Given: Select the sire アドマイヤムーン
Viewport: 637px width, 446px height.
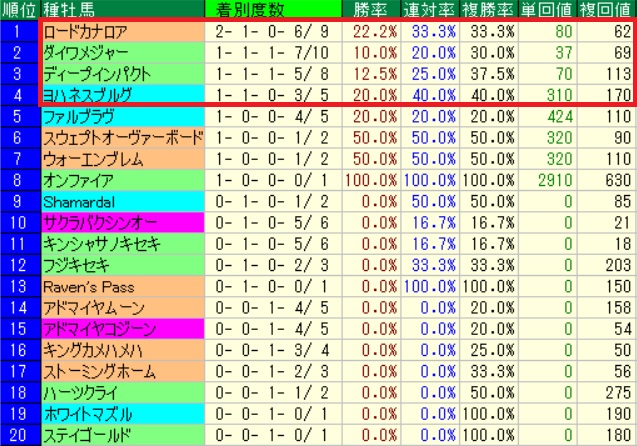Looking at the screenshot, I should coord(123,307).
